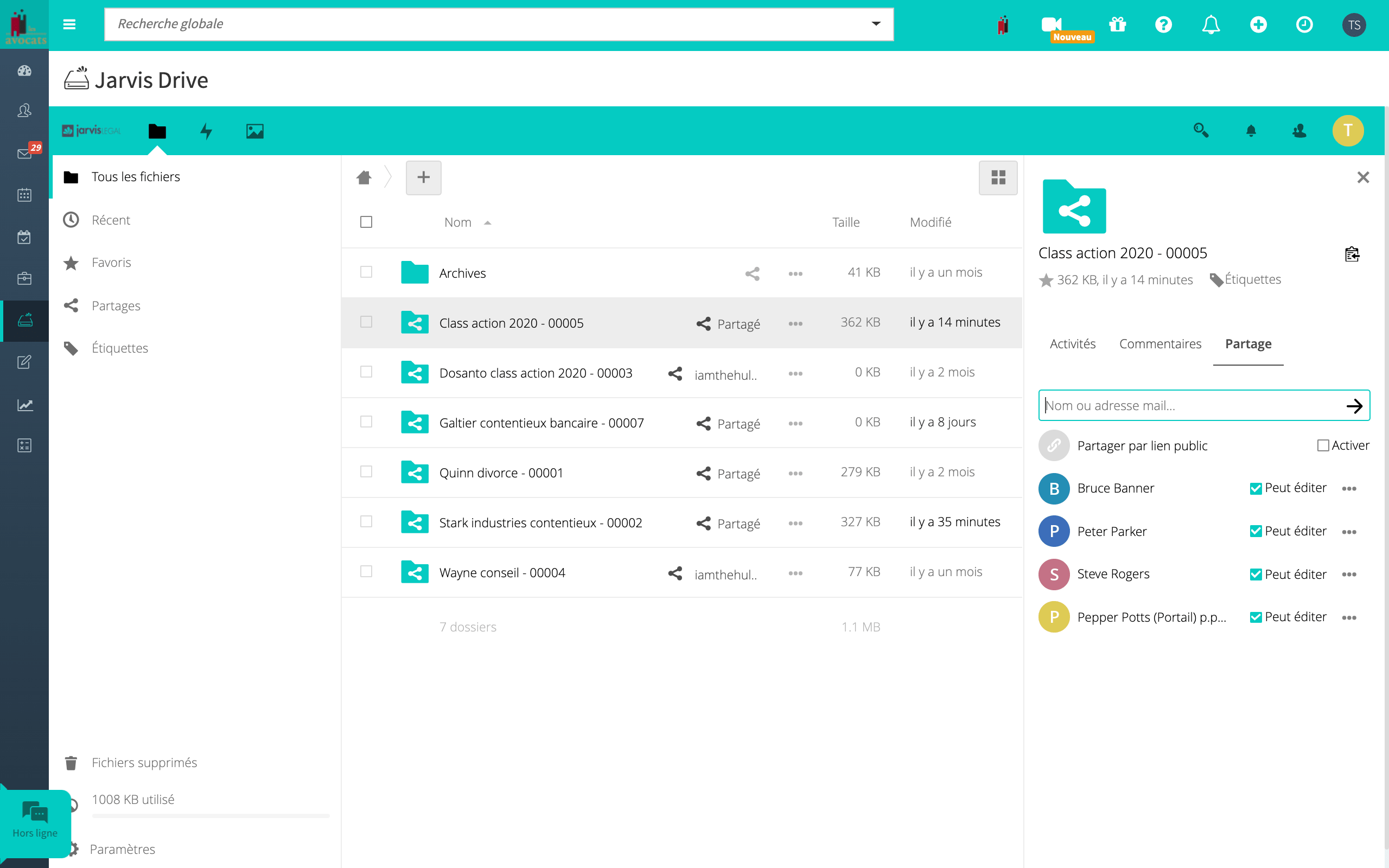This screenshot has width=1389, height=868.
Task: Click the Fichiers supprimés trash section
Action: coord(144,762)
